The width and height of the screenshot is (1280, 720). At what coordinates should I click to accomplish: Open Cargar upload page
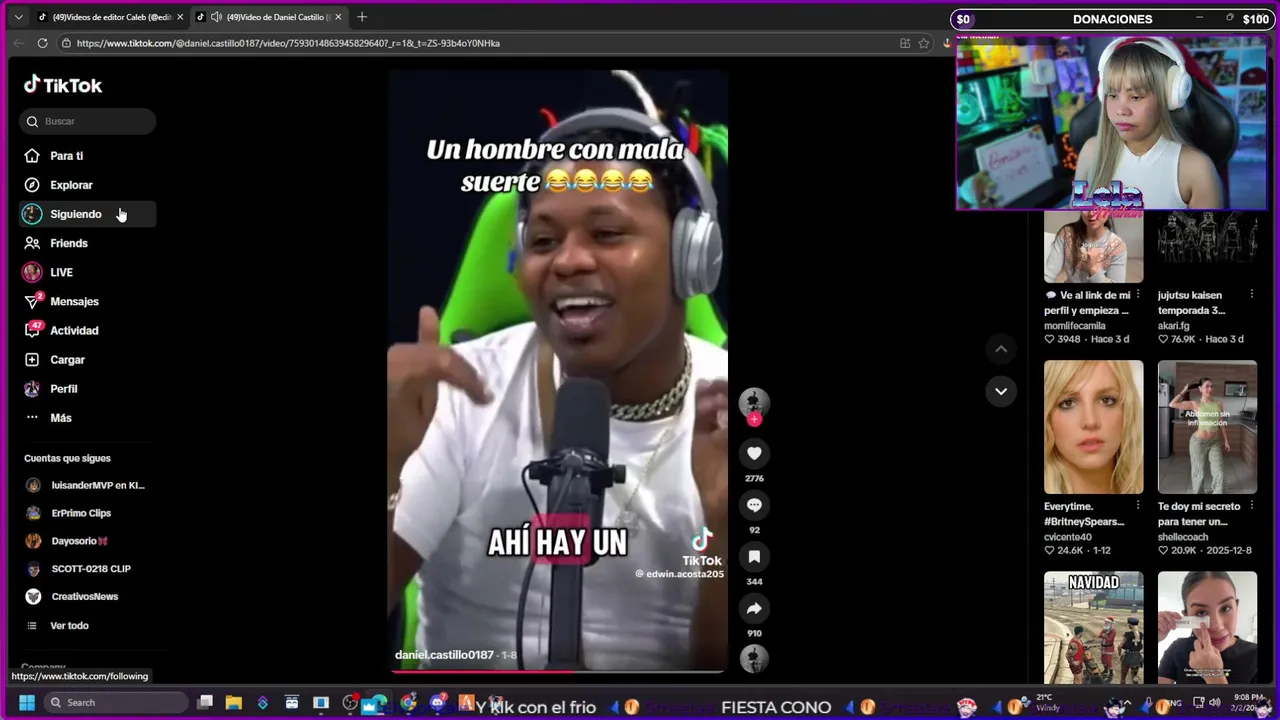tap(88, 359)
